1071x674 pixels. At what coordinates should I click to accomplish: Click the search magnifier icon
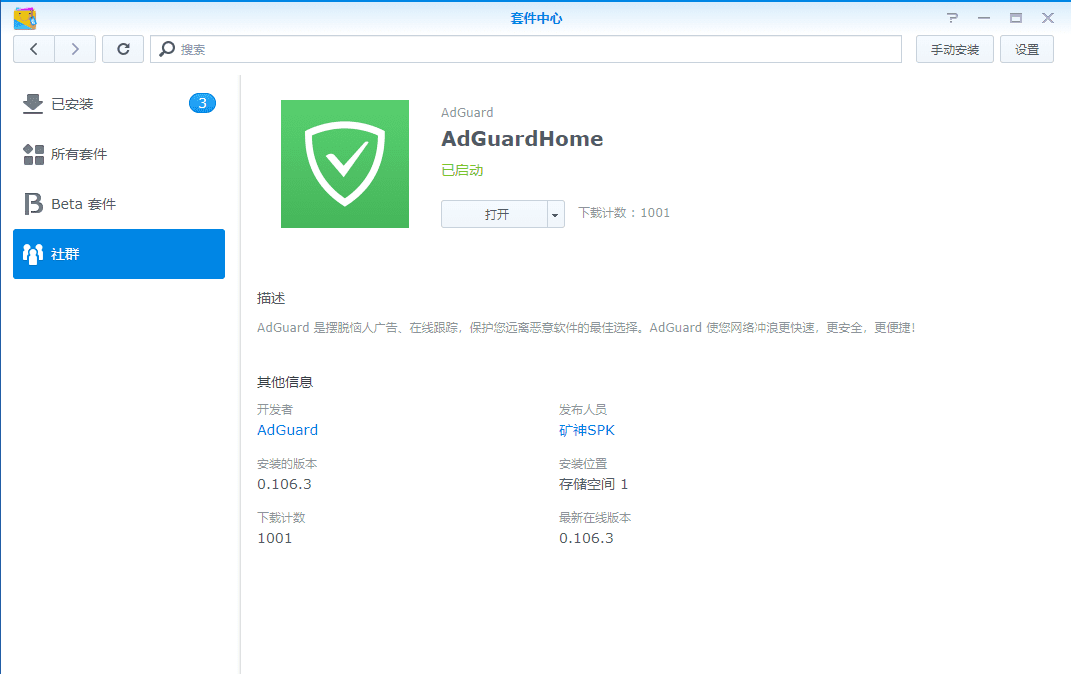(168, 48)
